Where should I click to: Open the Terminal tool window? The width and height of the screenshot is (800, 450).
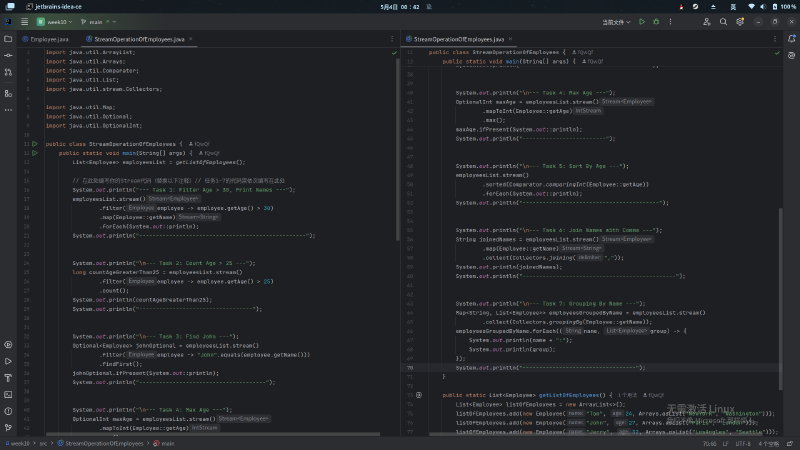tap(8, 394)
